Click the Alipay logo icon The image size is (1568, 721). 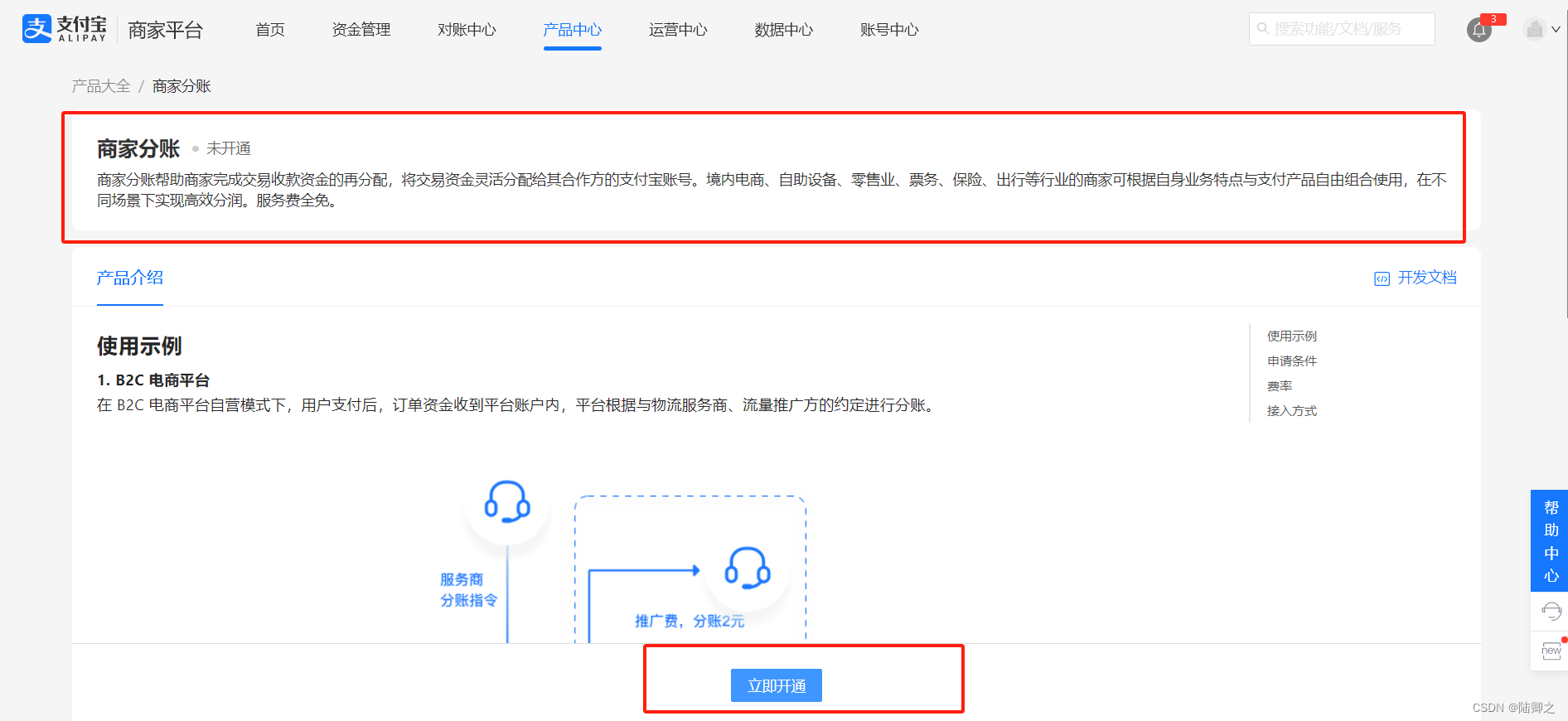coord(36,29)
